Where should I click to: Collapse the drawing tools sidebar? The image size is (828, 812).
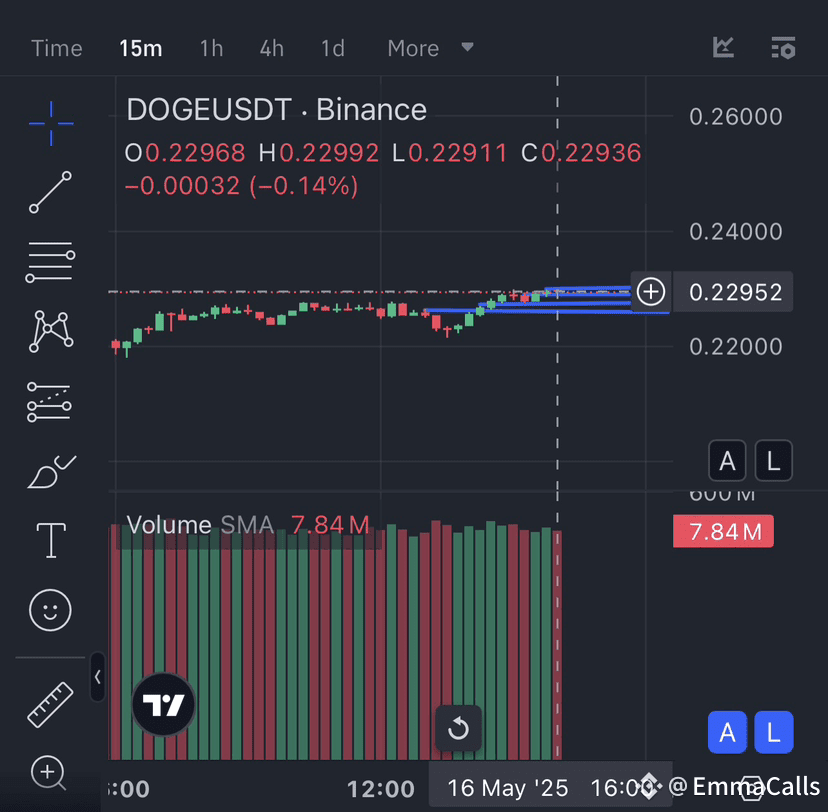click(x=97, y=677)
